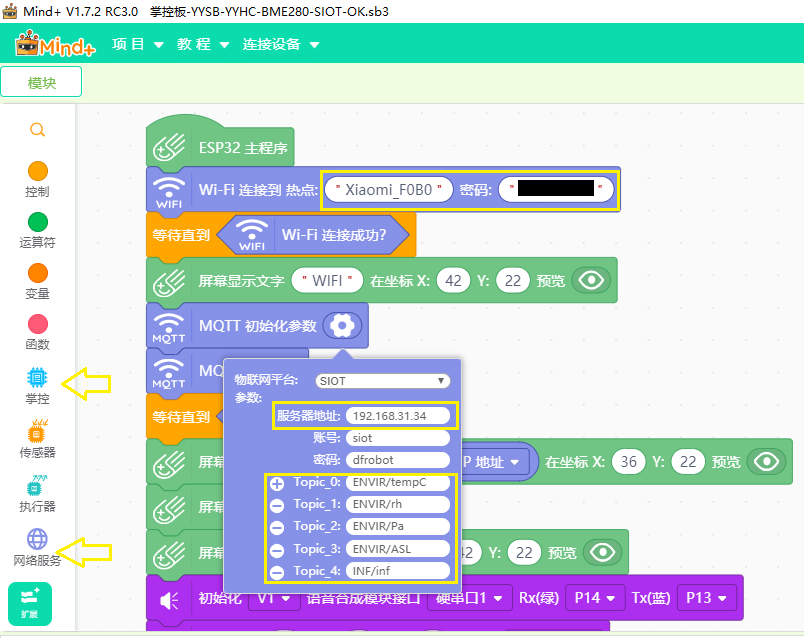Open the 执行器 actuator category icon
The height and width of the screenshot is (638, 804).
37,486
